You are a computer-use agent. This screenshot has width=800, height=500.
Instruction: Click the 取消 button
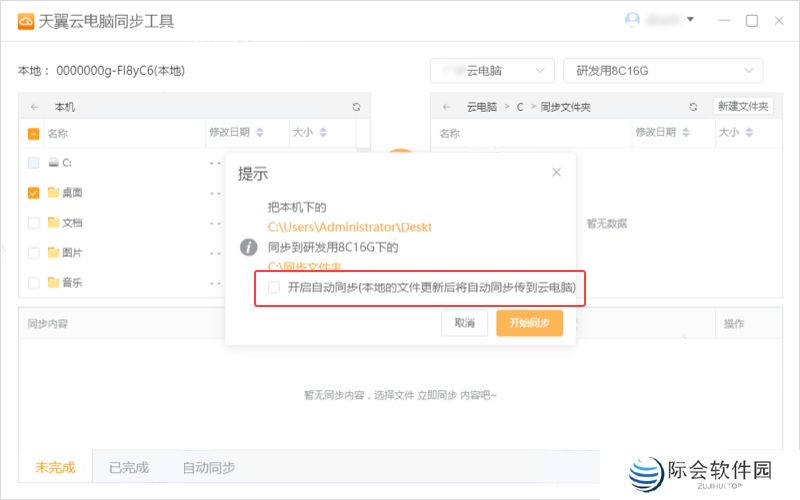[464, 323]
